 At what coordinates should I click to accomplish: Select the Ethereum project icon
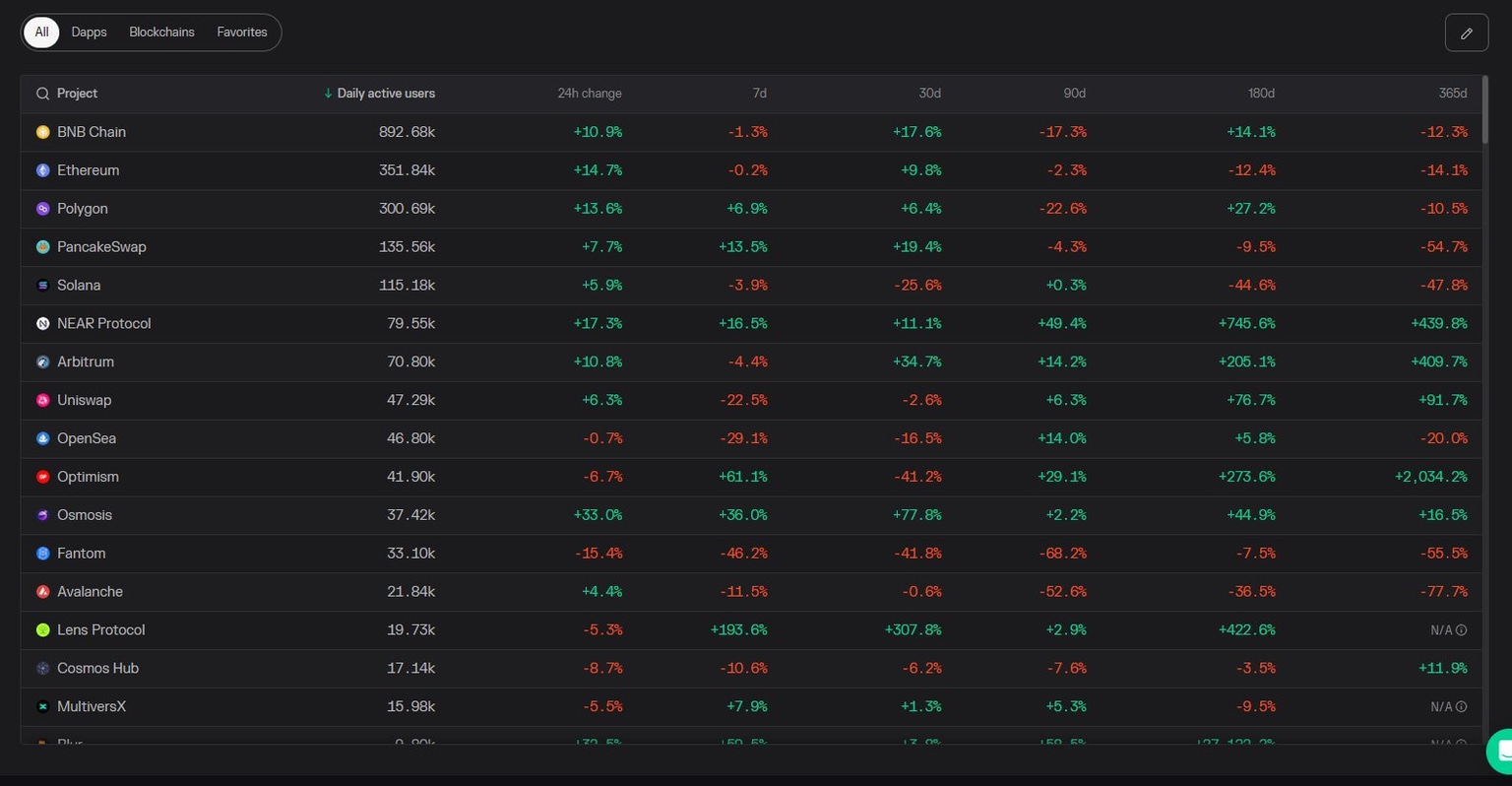(42, 169)
